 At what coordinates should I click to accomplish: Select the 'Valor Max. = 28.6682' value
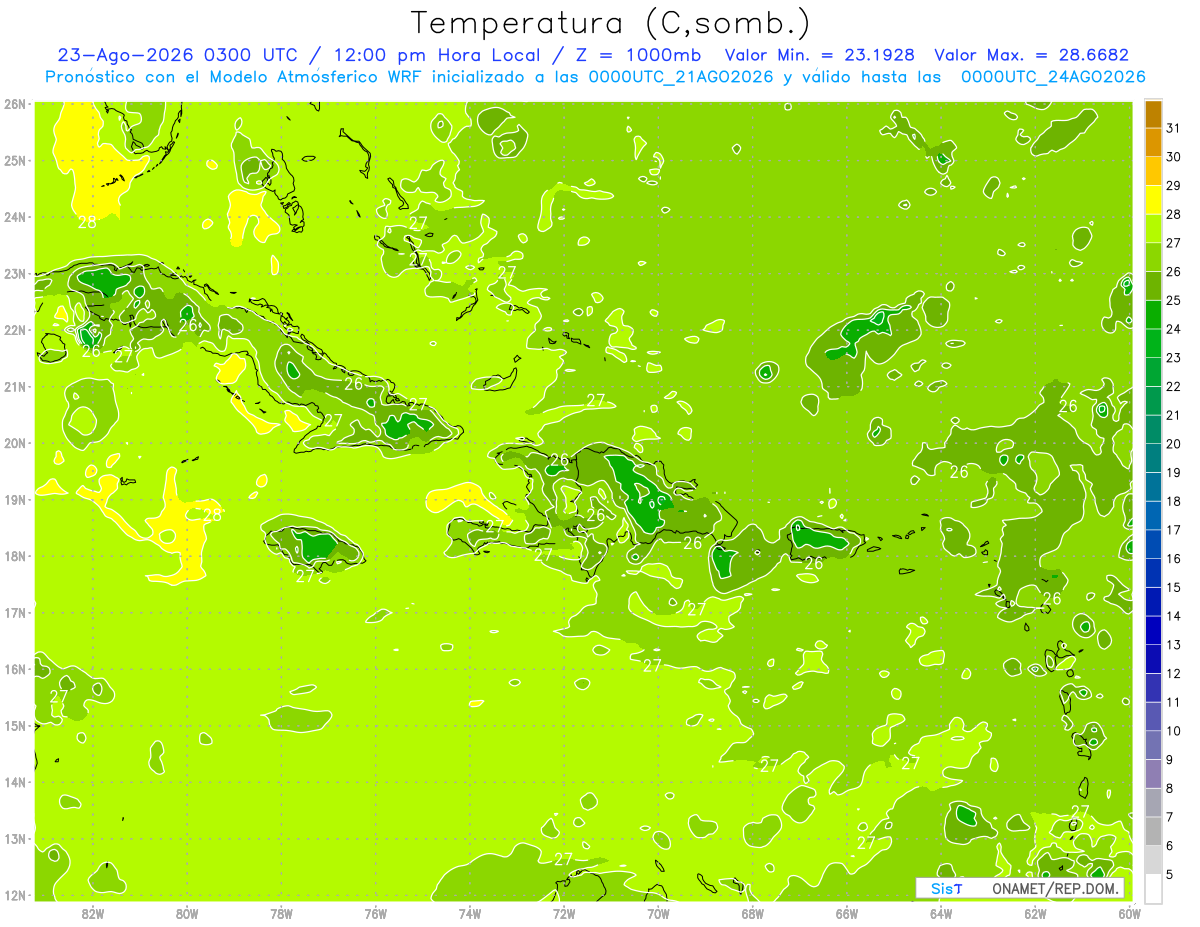coord(1032,55)
